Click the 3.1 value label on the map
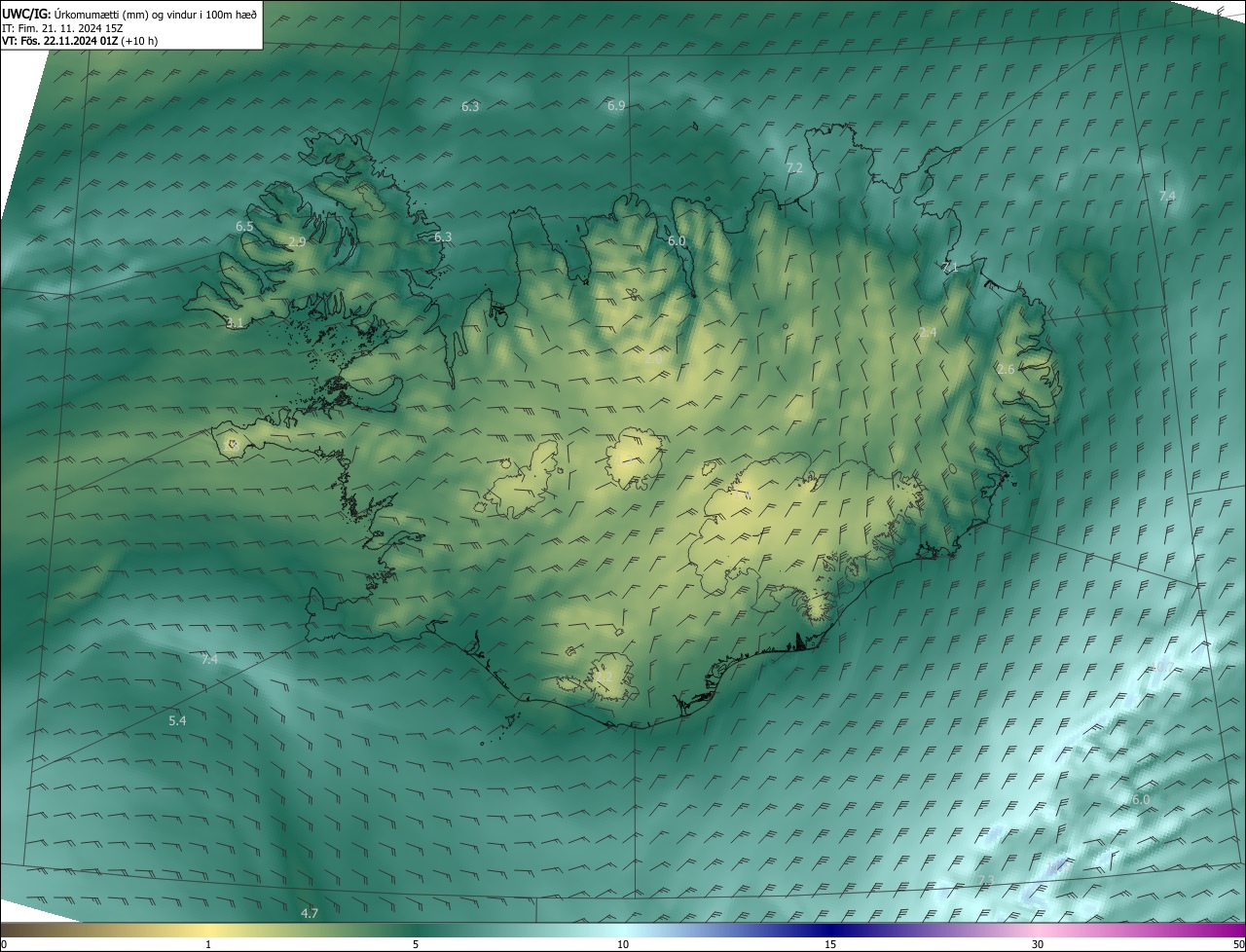1246x952 pixels. (235, 322)
